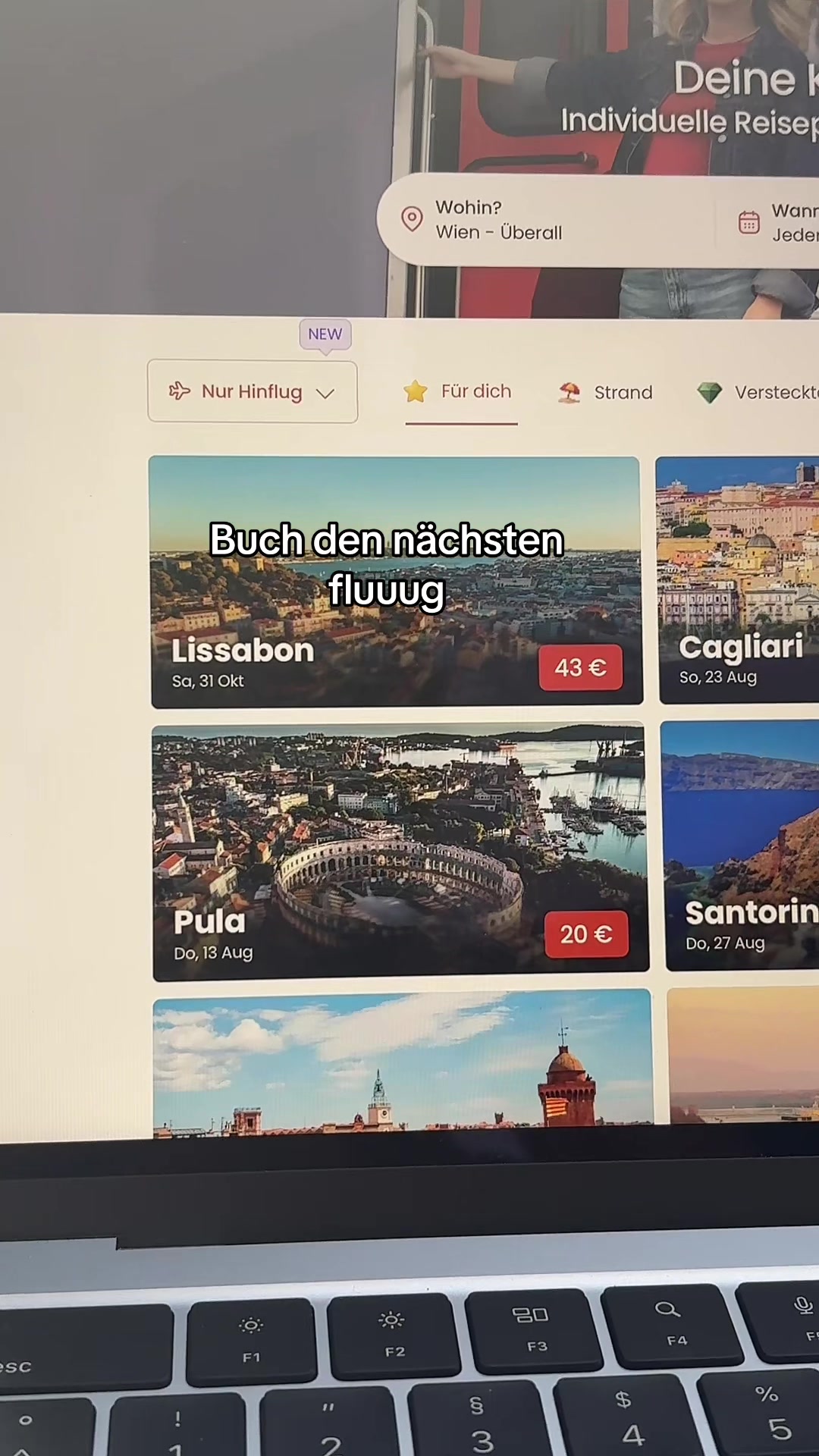Click the yellow star icon for Für dich
This screenshot has height=1456, width=819.
point(416,391)
